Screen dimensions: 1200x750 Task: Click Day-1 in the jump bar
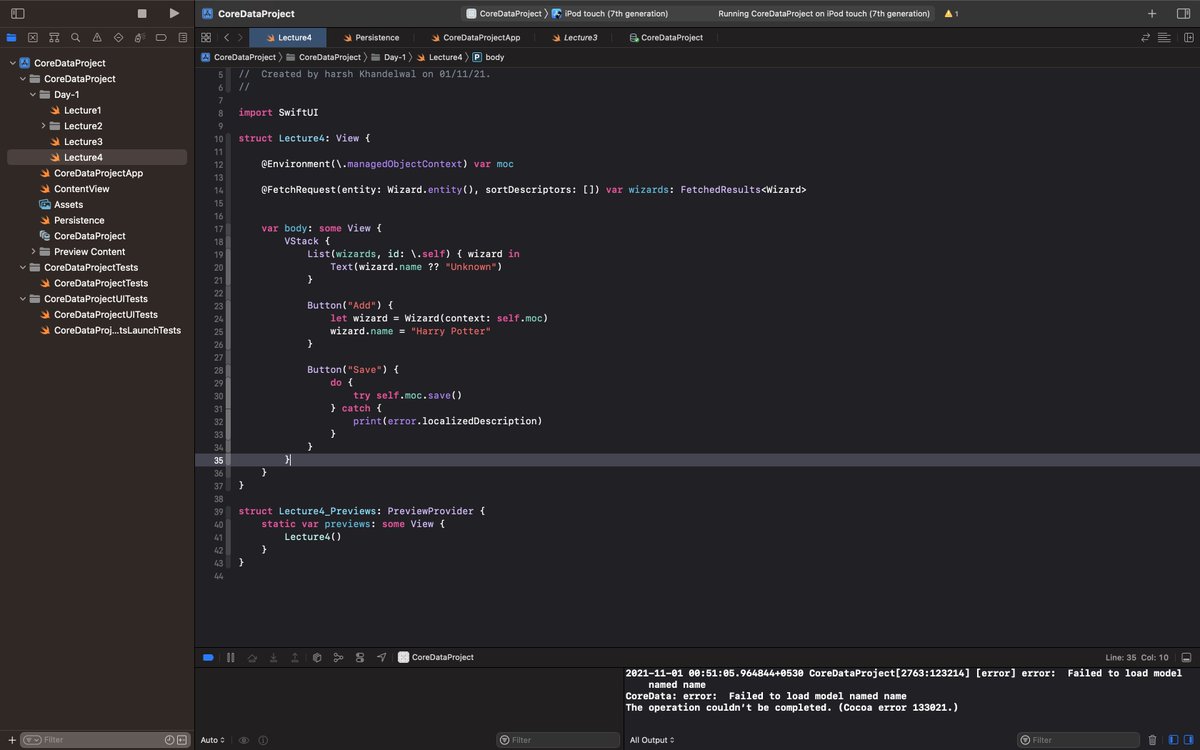(391, 57)
